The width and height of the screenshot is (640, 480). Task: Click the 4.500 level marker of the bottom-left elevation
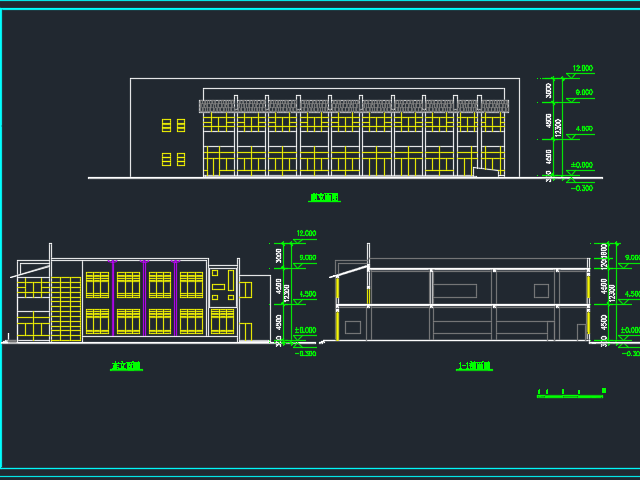click(x=306, y=295)
